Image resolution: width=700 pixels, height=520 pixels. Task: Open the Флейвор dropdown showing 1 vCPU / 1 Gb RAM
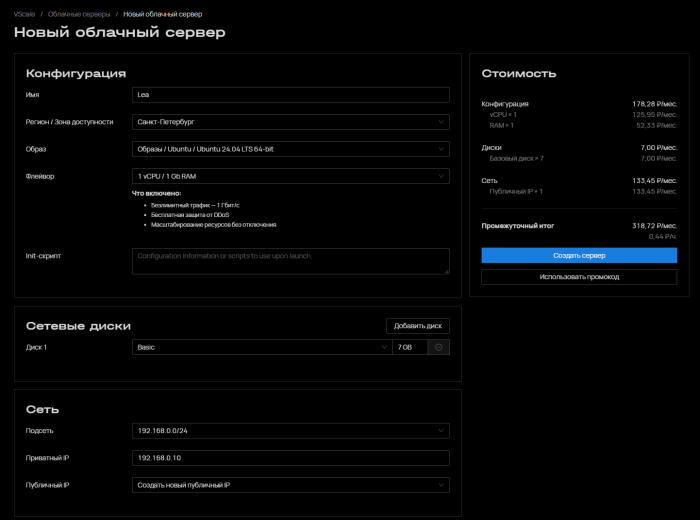pos(290,176)
